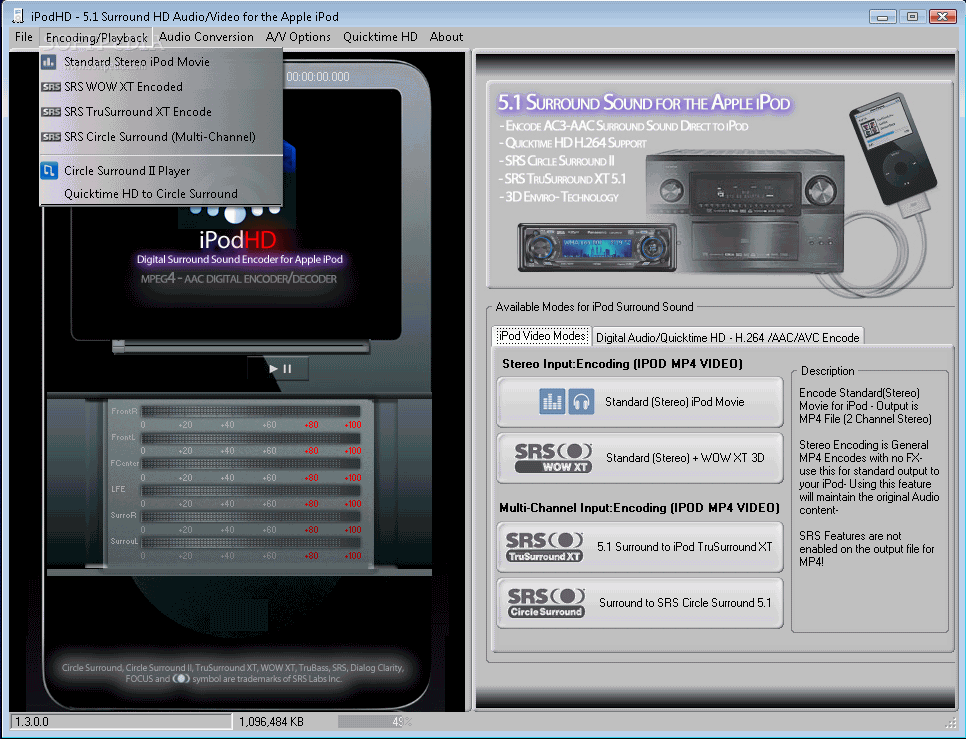Screen dimensions: 966x739
Task: Choose Quicktime HD to Circle Surround
Action: pos(161,194)
